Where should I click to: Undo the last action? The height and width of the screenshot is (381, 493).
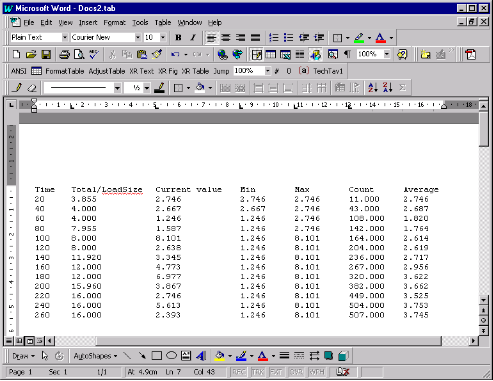click(175, 54)
